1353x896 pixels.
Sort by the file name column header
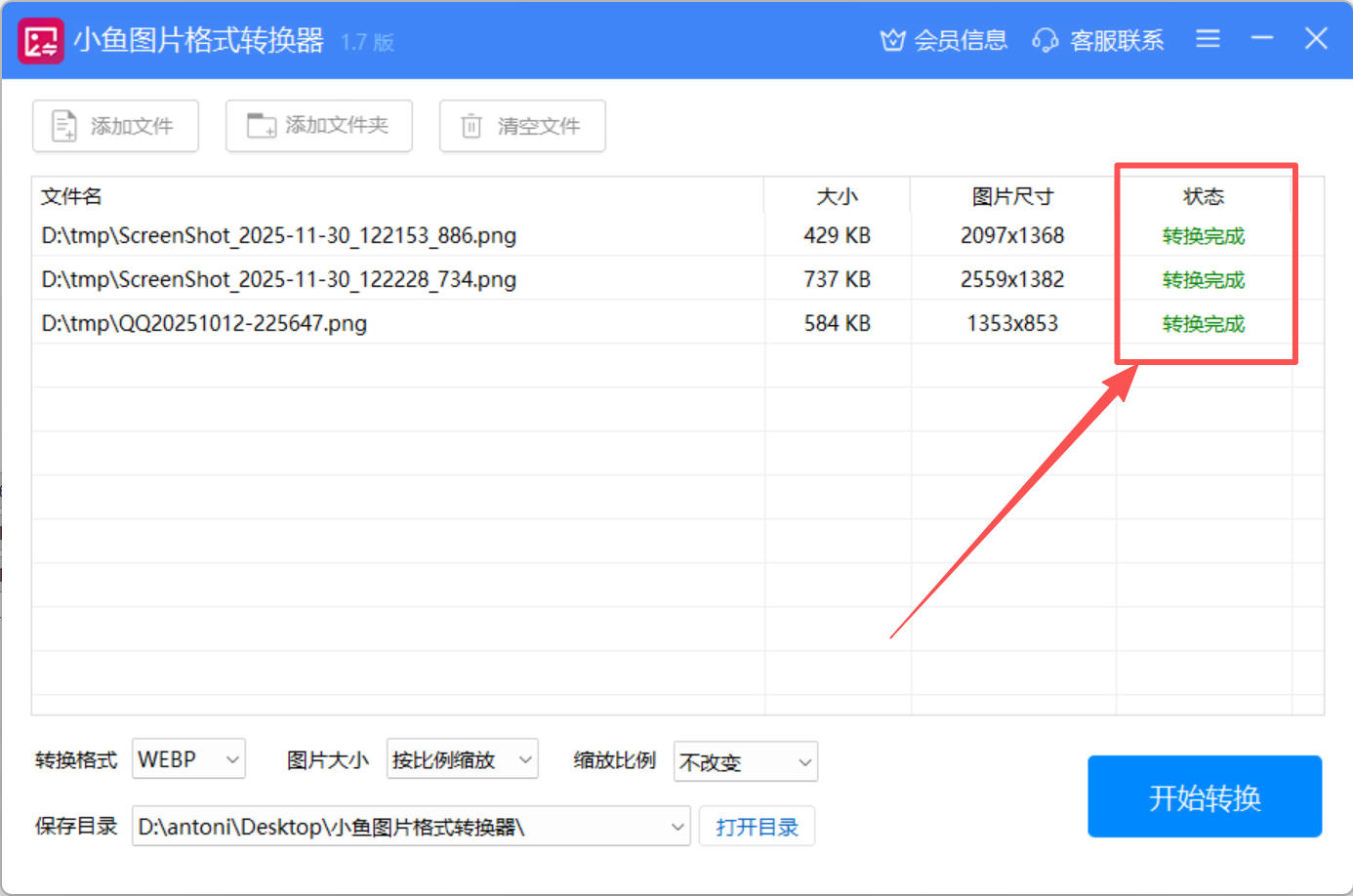[71, 196]
